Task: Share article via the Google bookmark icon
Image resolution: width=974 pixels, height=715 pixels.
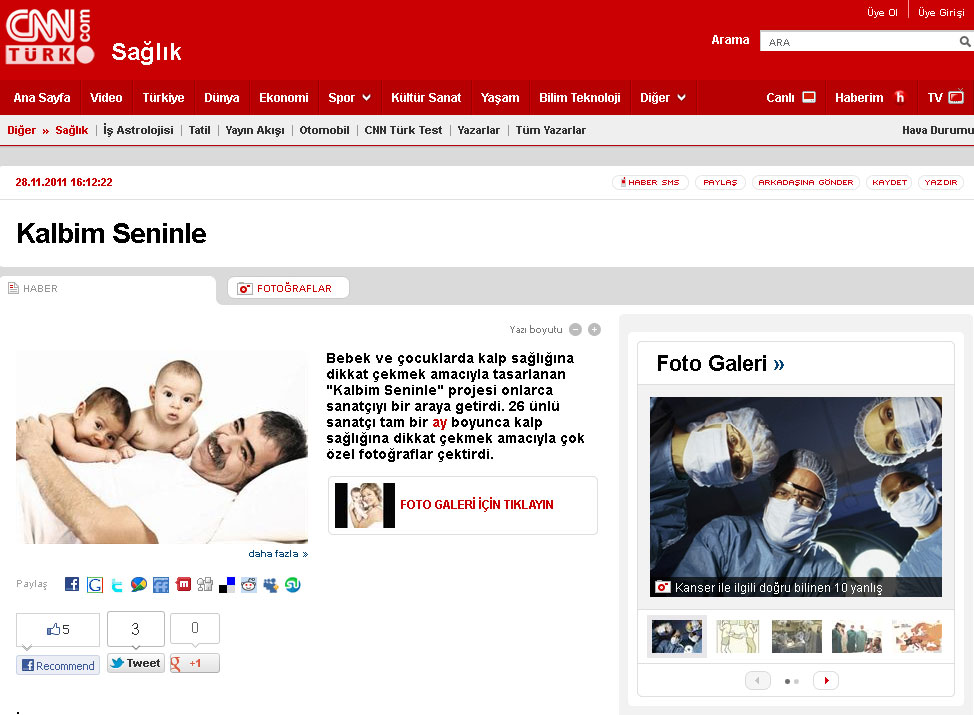Action: [94, 585]
